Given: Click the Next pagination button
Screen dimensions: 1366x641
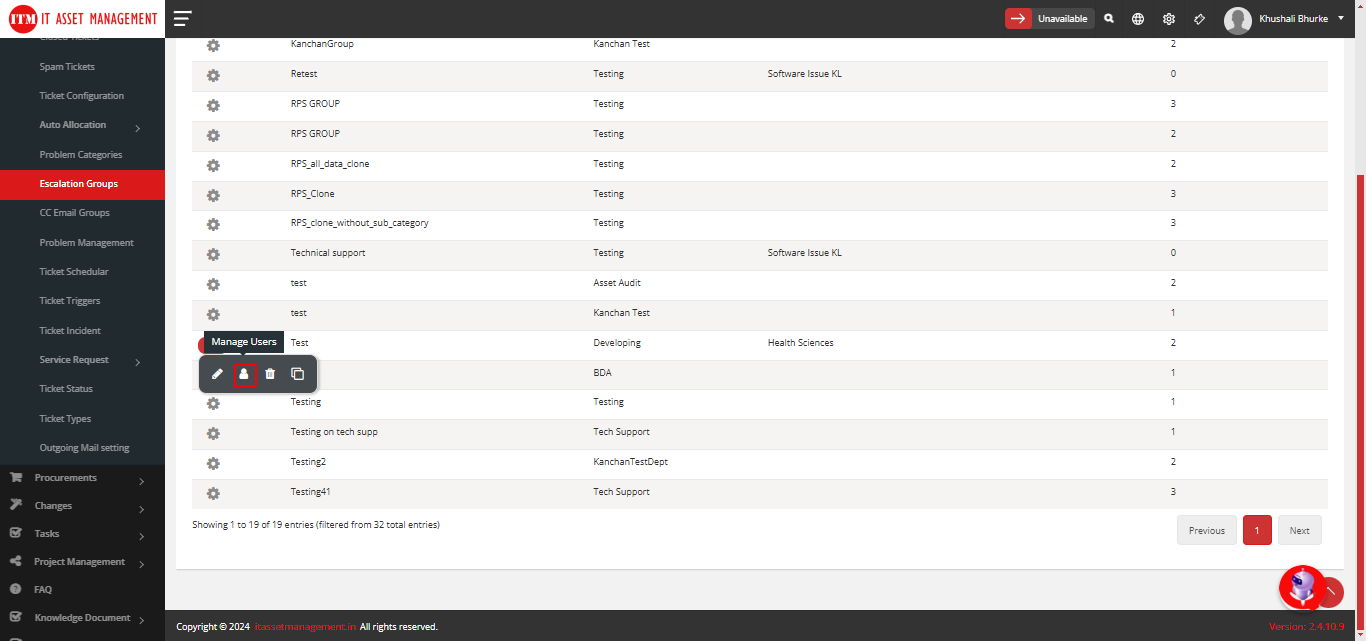Looking at the screenshot, I should pyautogui.click(x=1299, y=531).
